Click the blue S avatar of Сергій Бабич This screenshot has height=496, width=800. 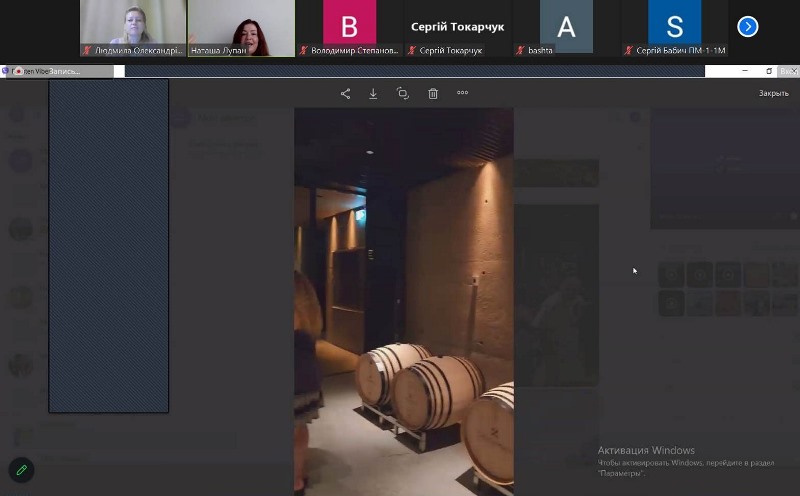674,24
